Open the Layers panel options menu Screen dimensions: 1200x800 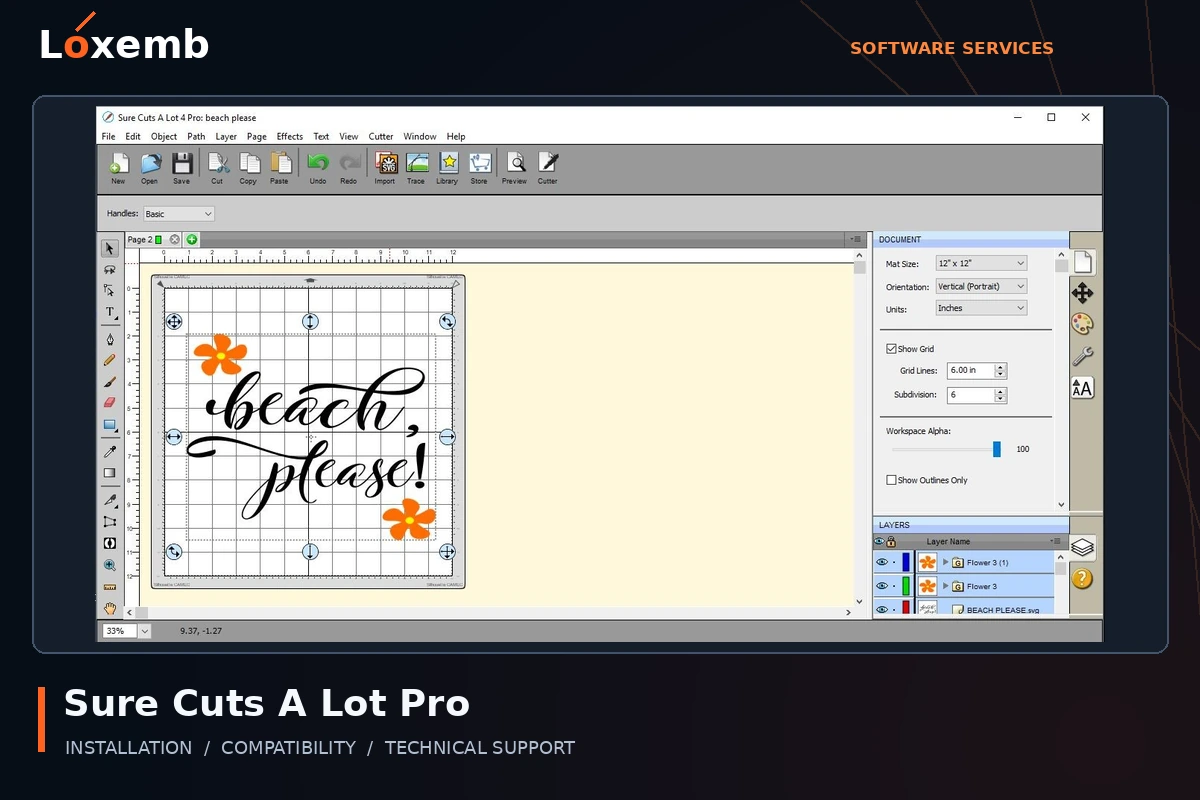click(x=1056, y=541)
